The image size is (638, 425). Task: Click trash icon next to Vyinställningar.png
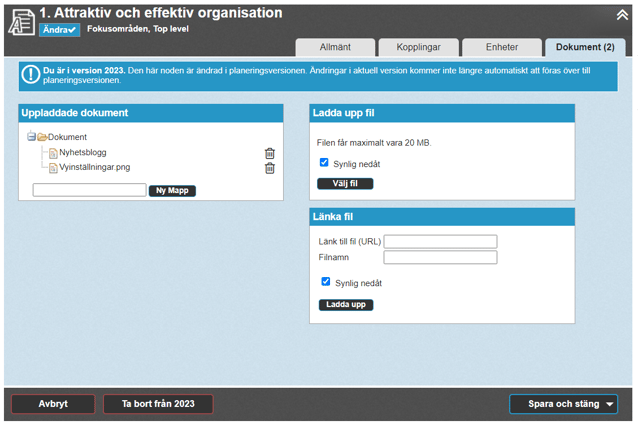[x=270, y=168]
